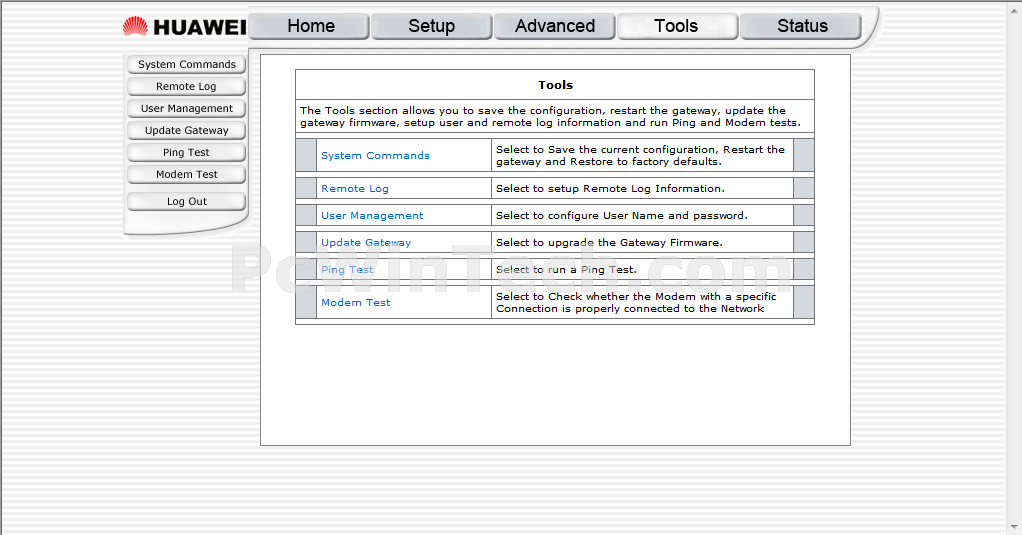The width and height of the screenshot is (1022, 535).
Task: Click the Huawei logo
Action: [x=184, y=27]
